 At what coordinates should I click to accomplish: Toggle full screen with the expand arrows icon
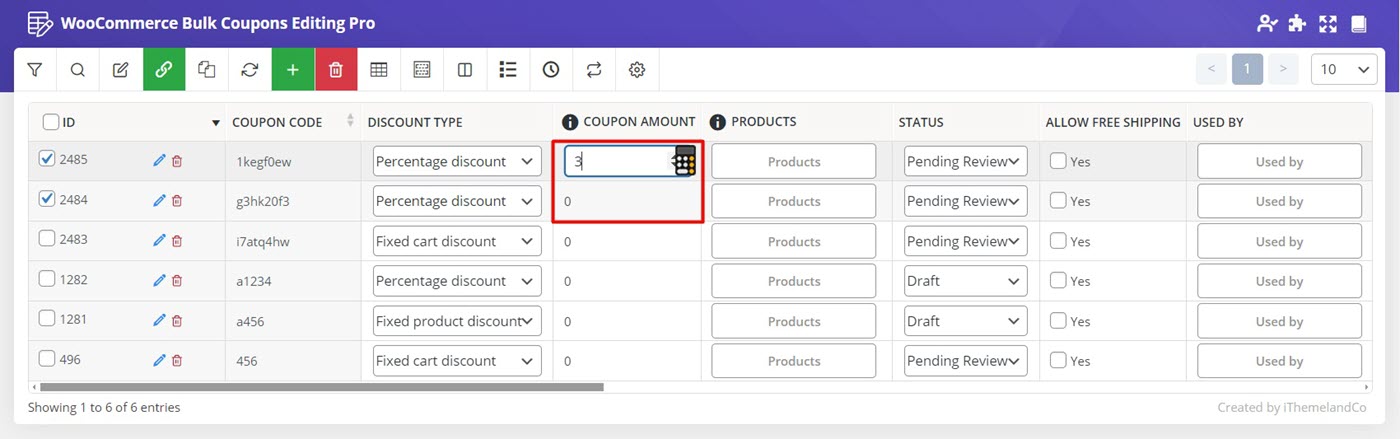click(1328, 23)
